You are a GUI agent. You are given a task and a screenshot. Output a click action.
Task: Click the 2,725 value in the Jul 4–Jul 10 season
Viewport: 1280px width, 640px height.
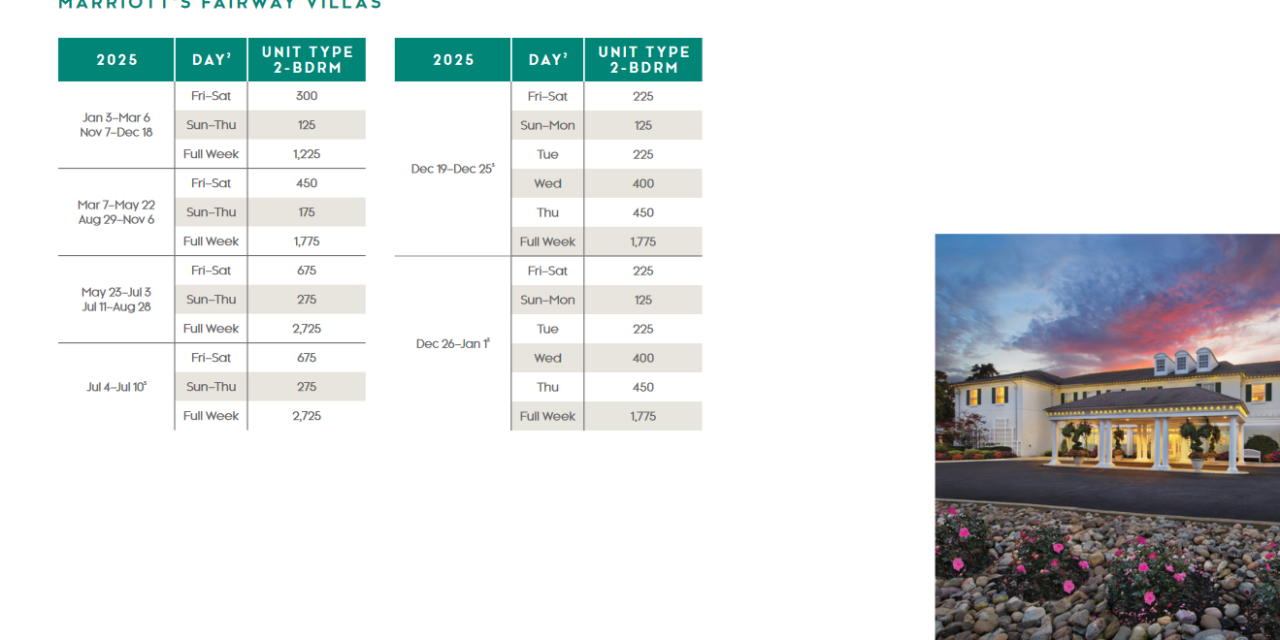[307, 415]
